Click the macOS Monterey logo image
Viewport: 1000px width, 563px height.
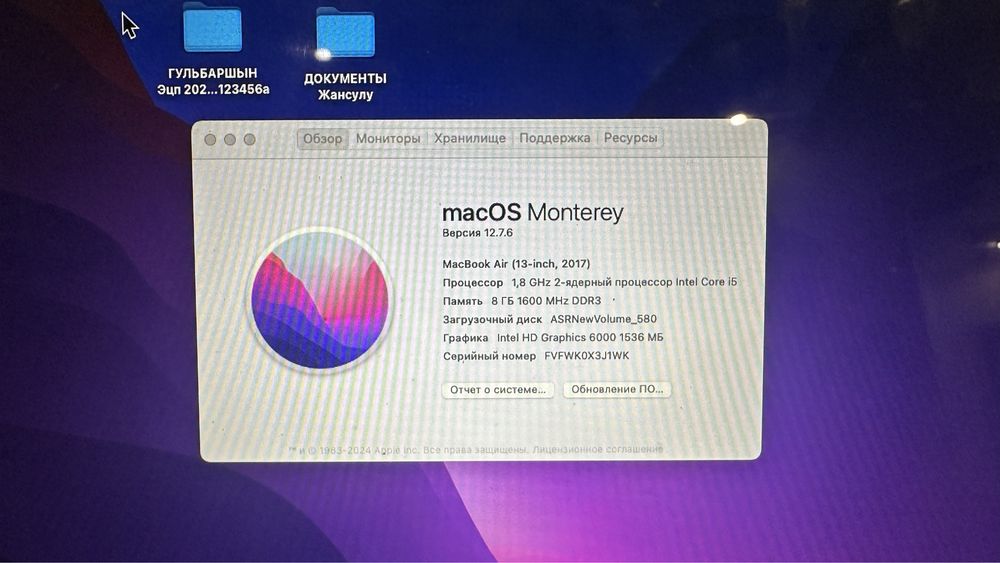[320, 299]
